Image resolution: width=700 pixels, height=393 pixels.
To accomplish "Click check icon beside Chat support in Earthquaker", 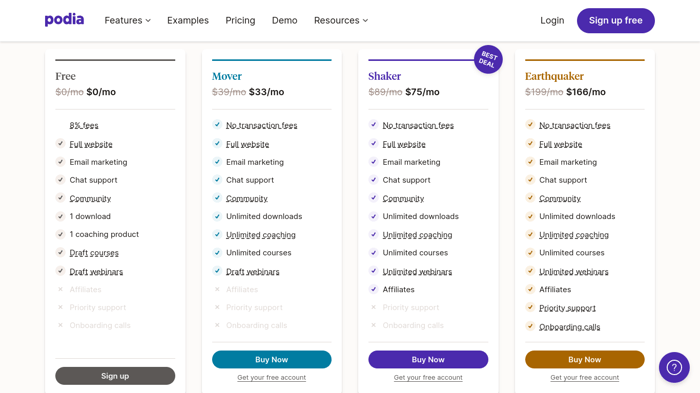I will point(530,180).
